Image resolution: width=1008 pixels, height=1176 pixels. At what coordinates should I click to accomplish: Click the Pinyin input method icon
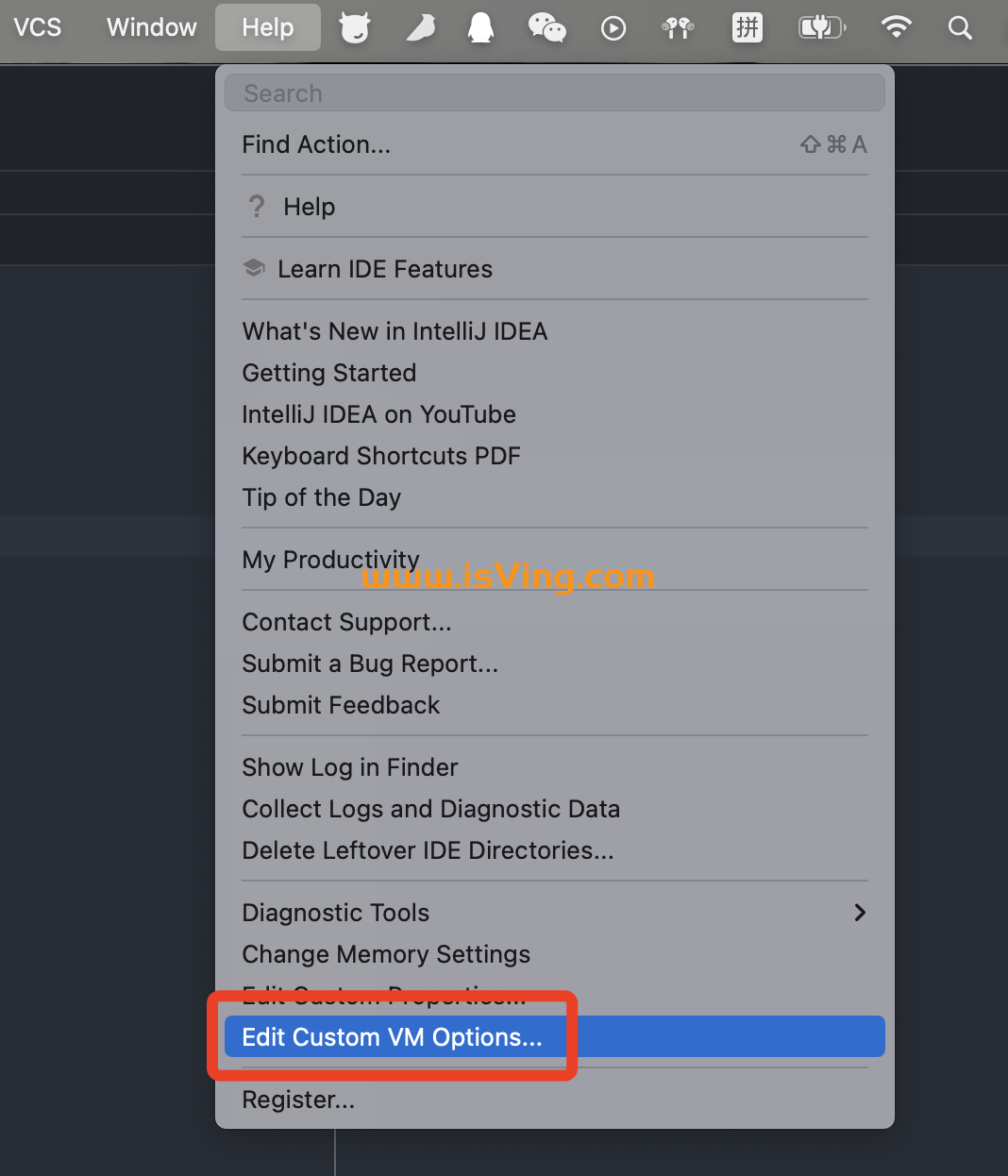tap(747, 28)
